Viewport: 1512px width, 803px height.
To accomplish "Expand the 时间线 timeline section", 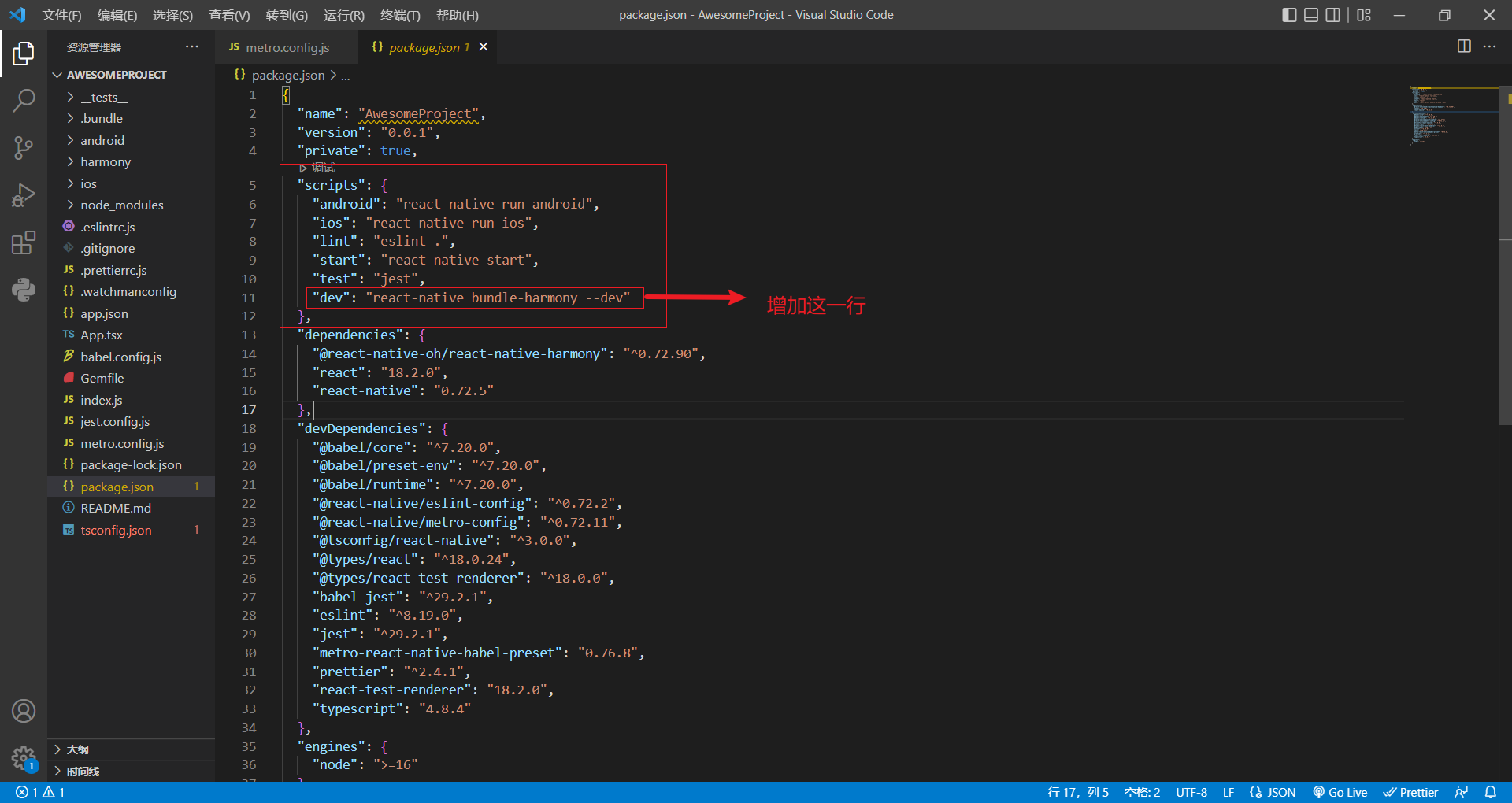I will pyautogui.click(x=131, y=772).
